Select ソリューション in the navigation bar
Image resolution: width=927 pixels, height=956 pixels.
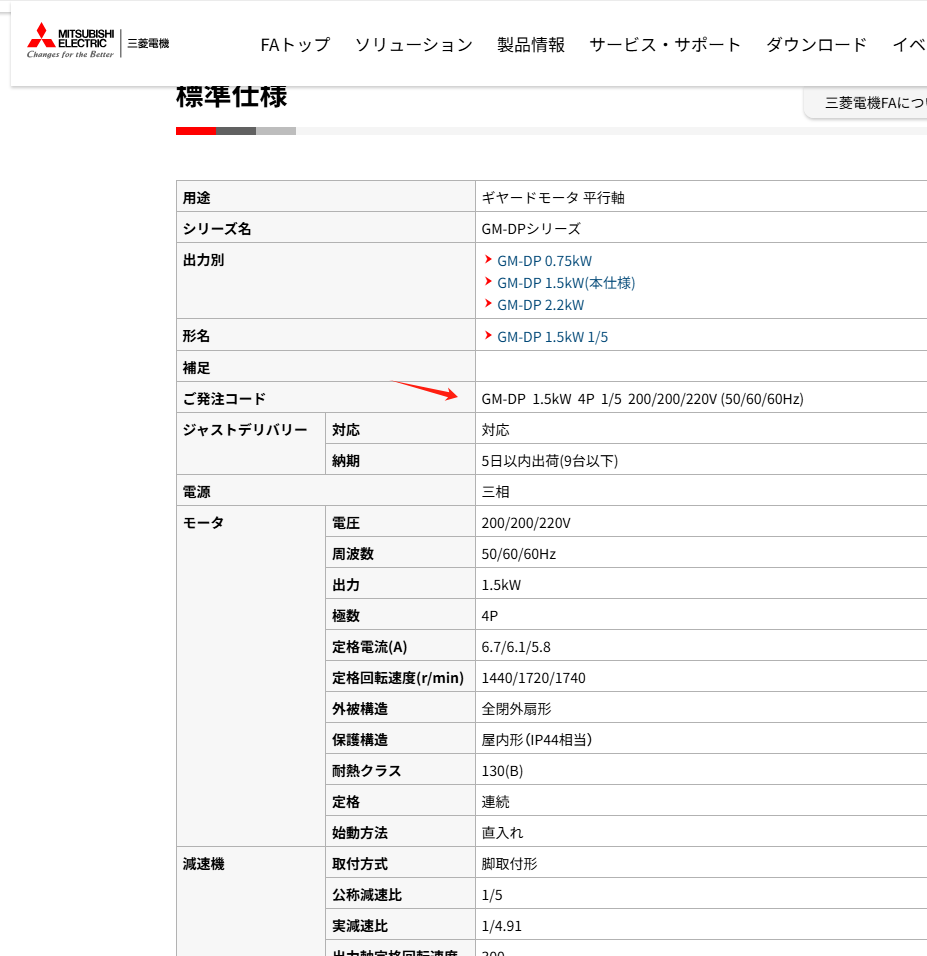tap(413, 45)
